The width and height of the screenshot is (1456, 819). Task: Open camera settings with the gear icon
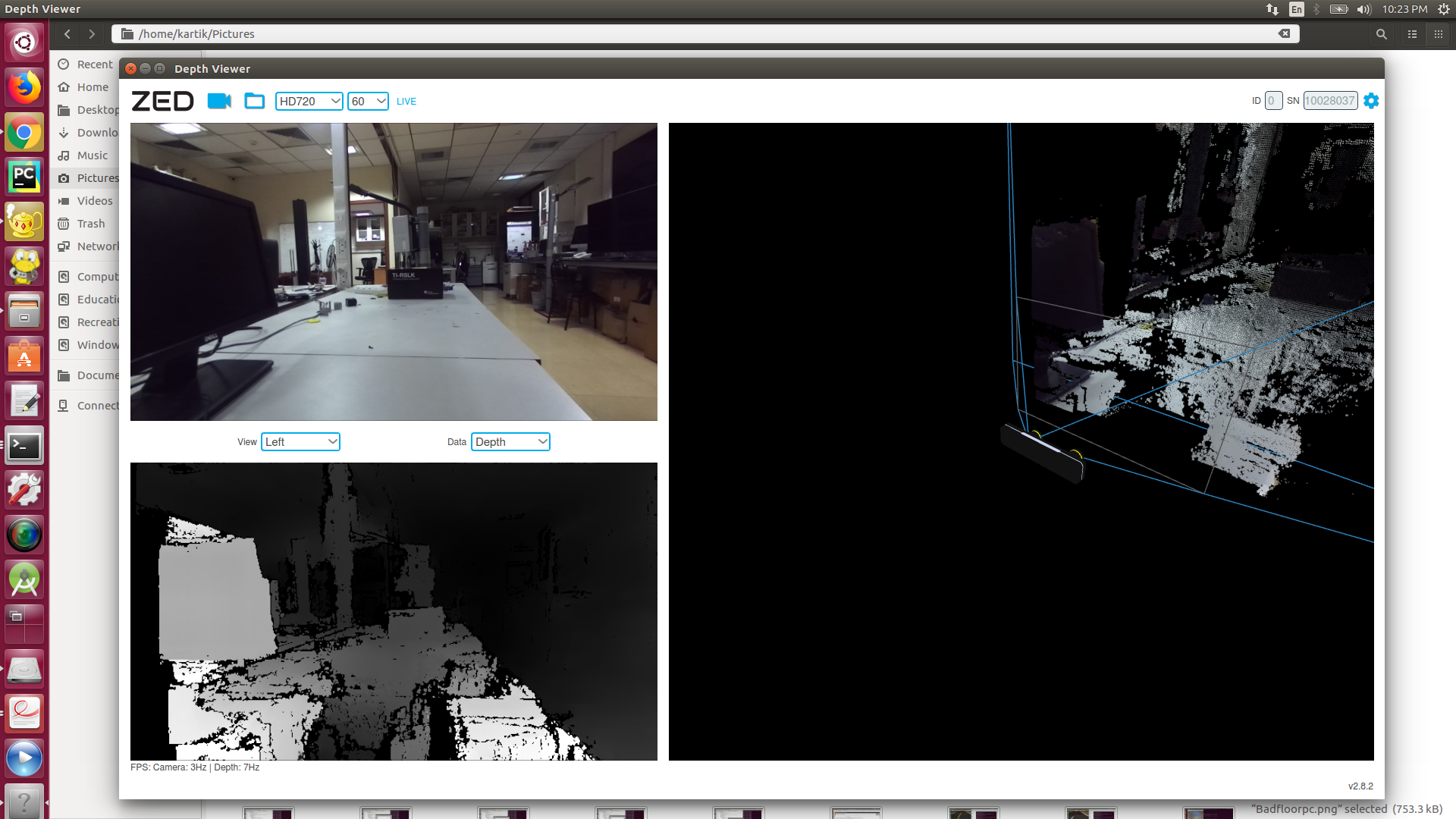coord(1370,101)
